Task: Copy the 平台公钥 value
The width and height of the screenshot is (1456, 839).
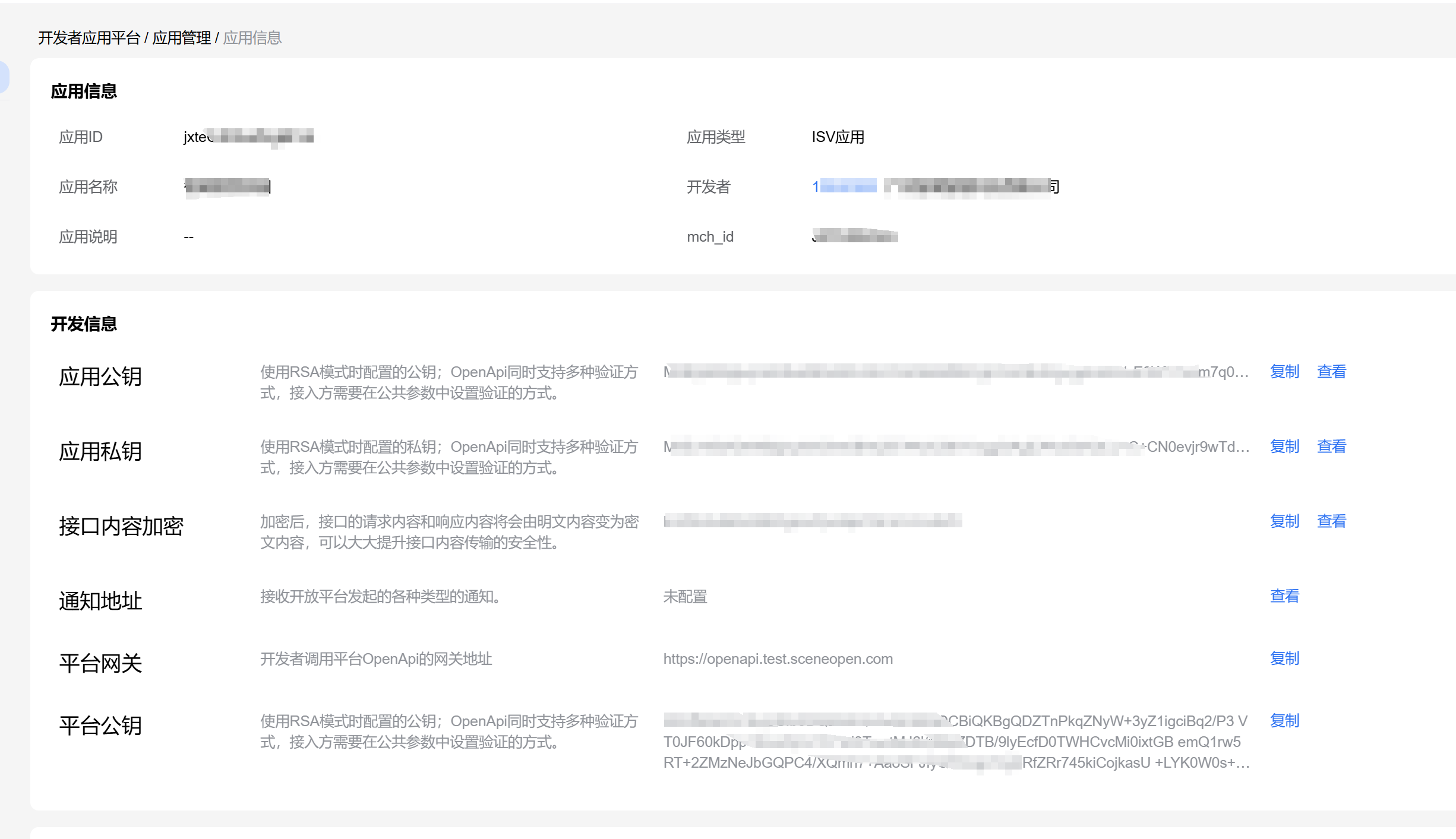Action: 1284,721
